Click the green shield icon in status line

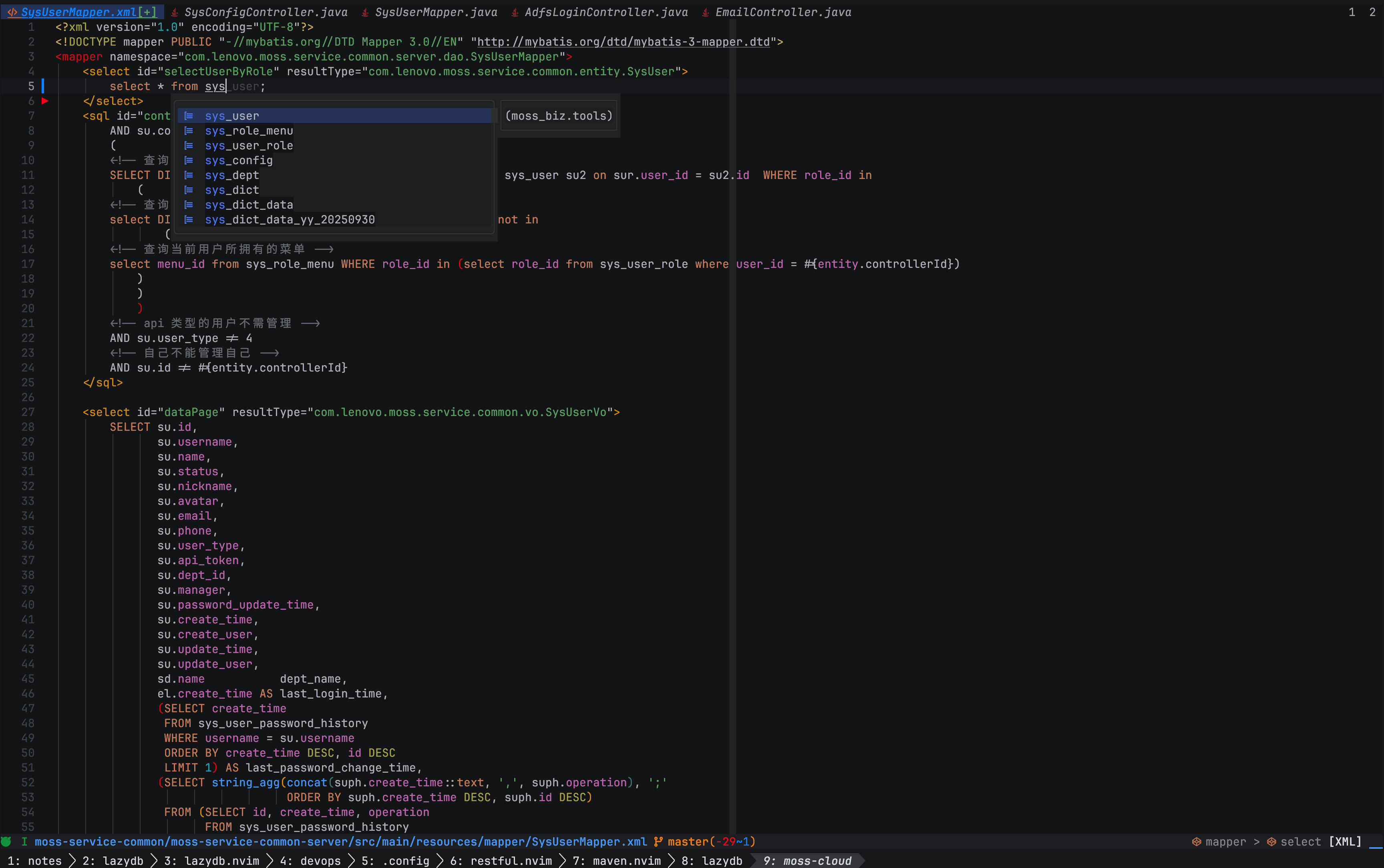tap(6, 842)
